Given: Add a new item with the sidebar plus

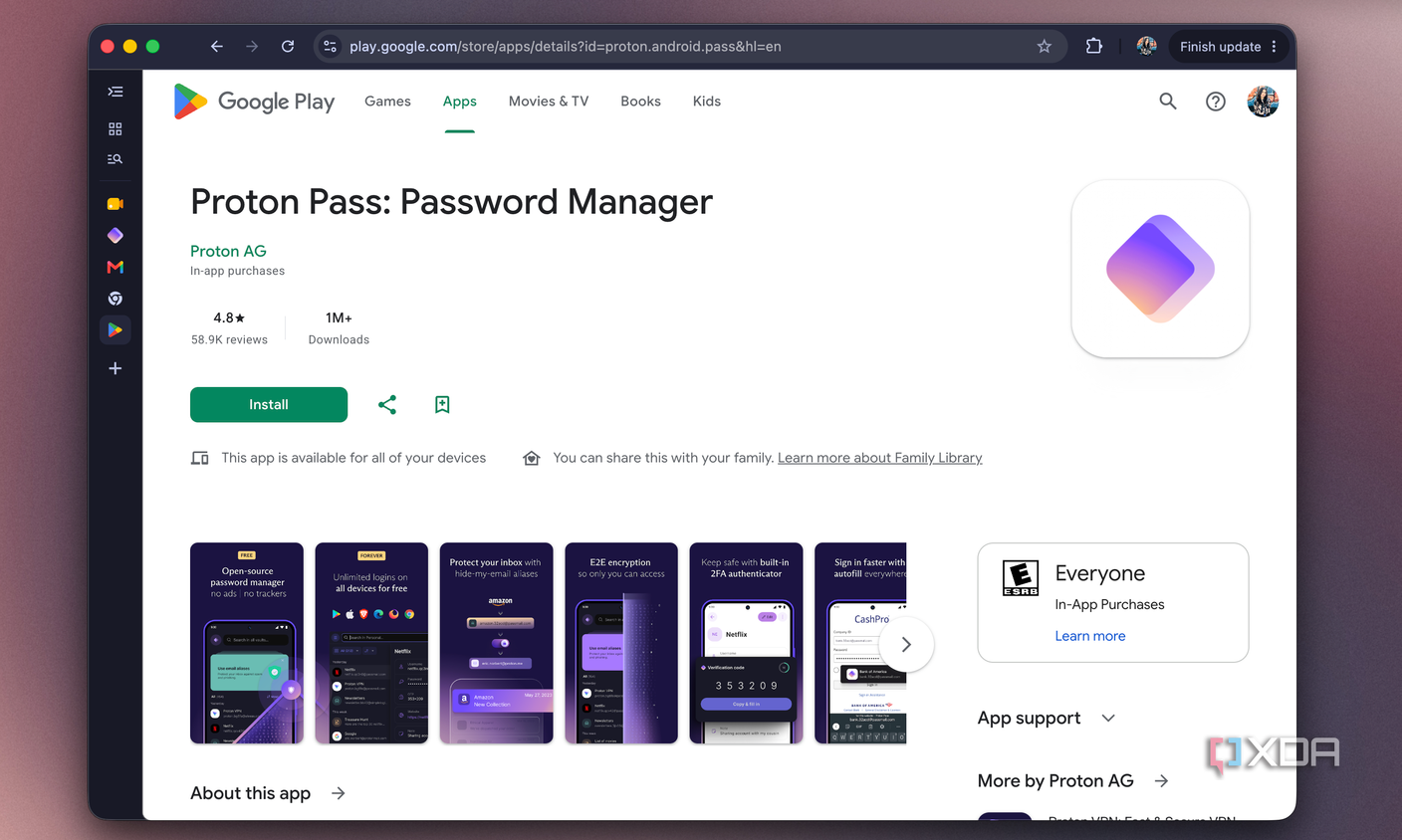Looking at the screenshot, I should click(116, 368).
